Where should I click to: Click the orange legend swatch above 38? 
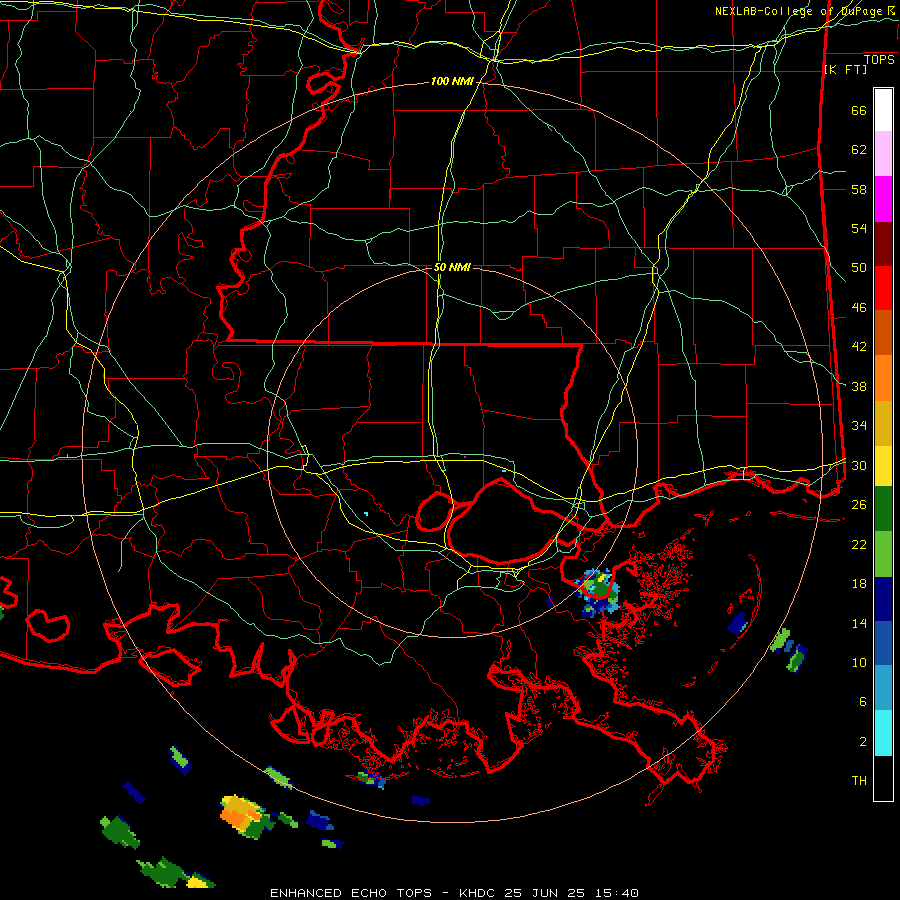(883, 378)
